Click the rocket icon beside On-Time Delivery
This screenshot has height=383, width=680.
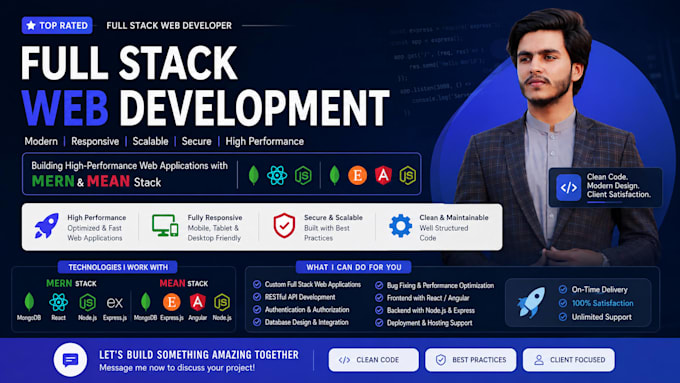click(531, 302)
